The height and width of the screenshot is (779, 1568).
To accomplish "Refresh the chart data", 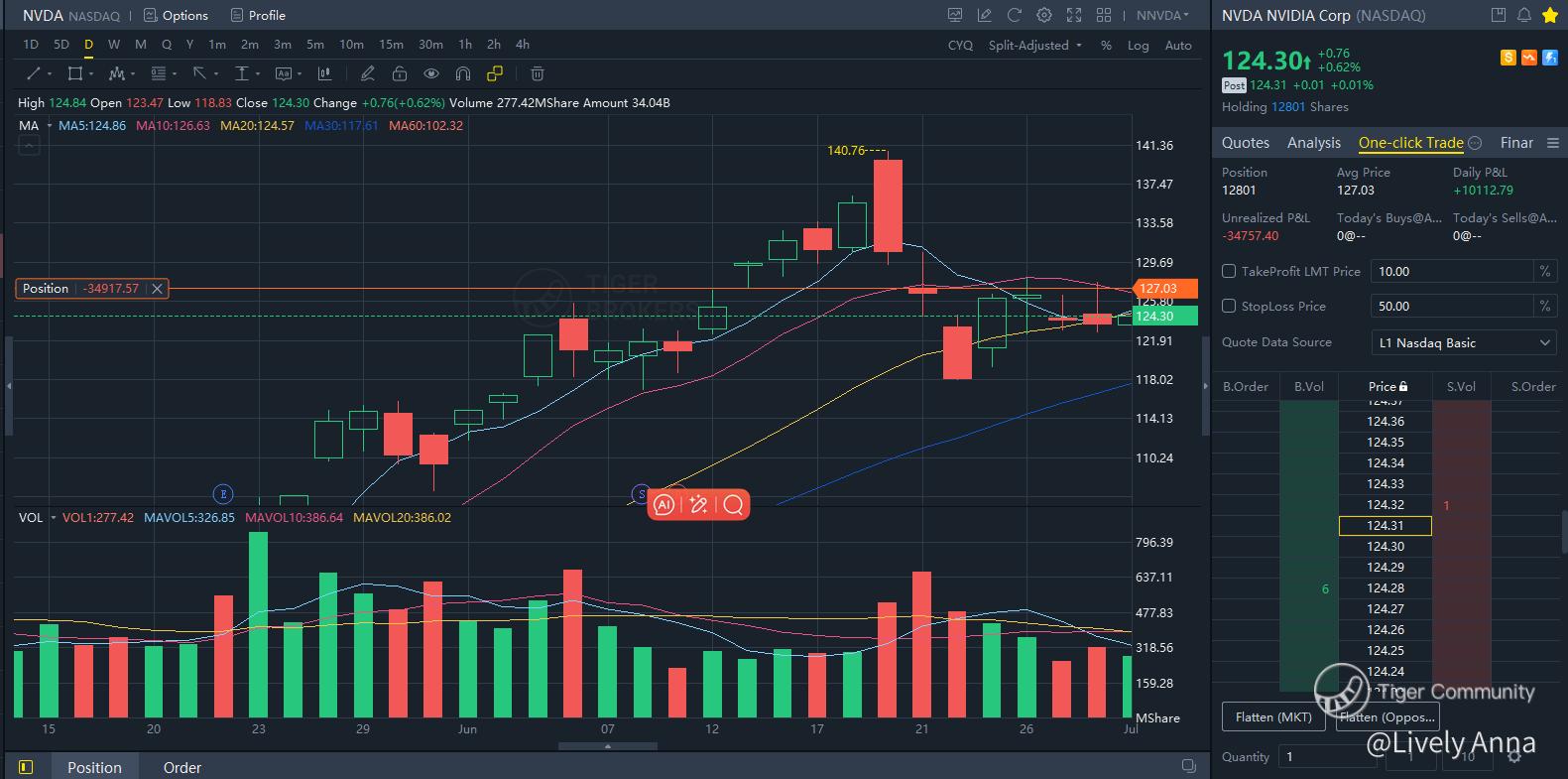I will pyautogui.click(x=1014, y=15).
